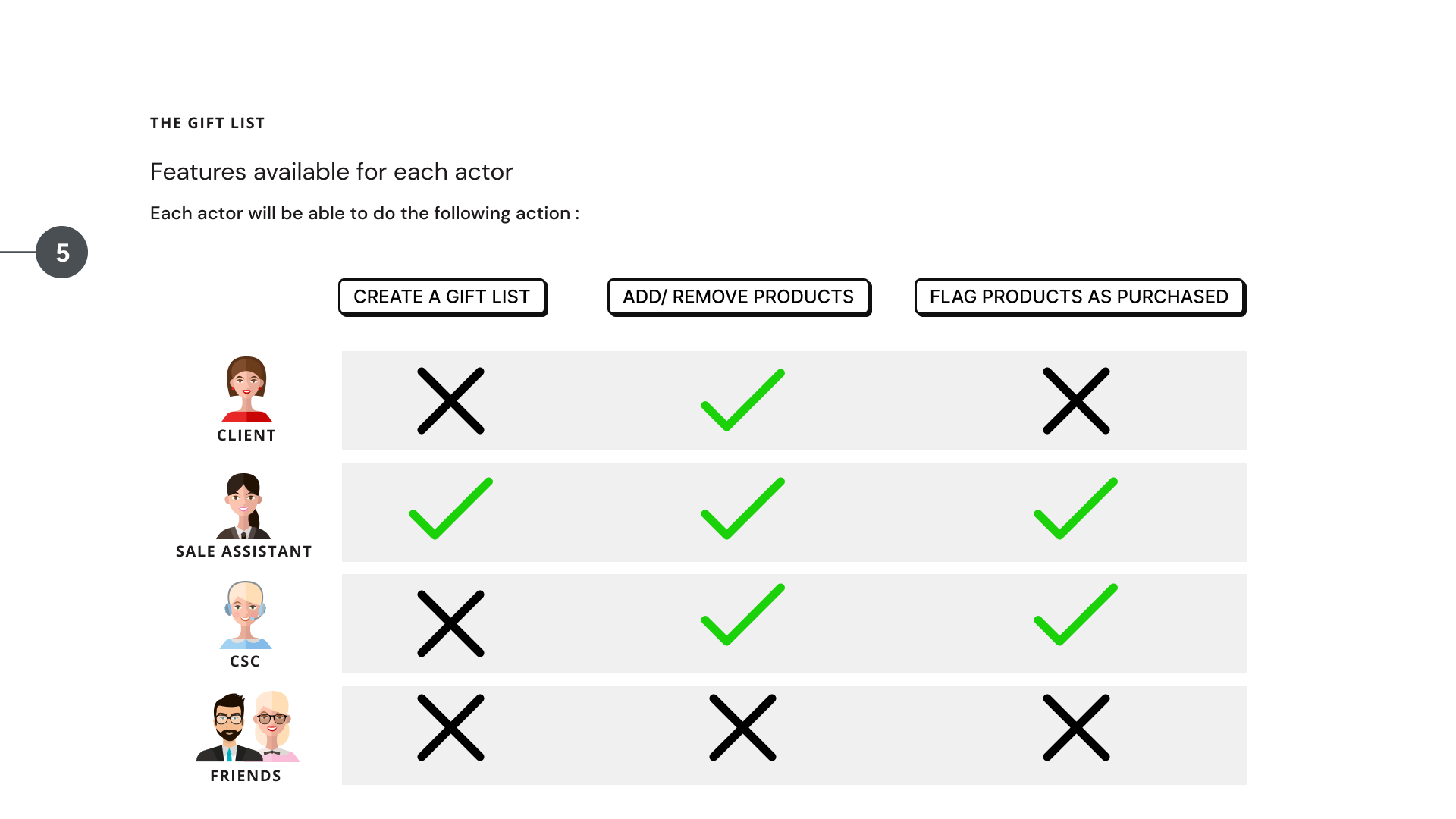Click the Sale Assistant text label
This screenshot has height=819, width=1456.
(x=243, y=551)
